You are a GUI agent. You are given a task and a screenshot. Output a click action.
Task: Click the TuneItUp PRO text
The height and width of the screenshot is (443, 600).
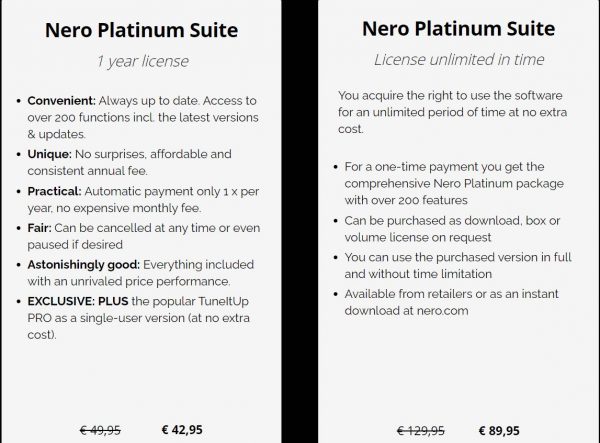point(138,309)
